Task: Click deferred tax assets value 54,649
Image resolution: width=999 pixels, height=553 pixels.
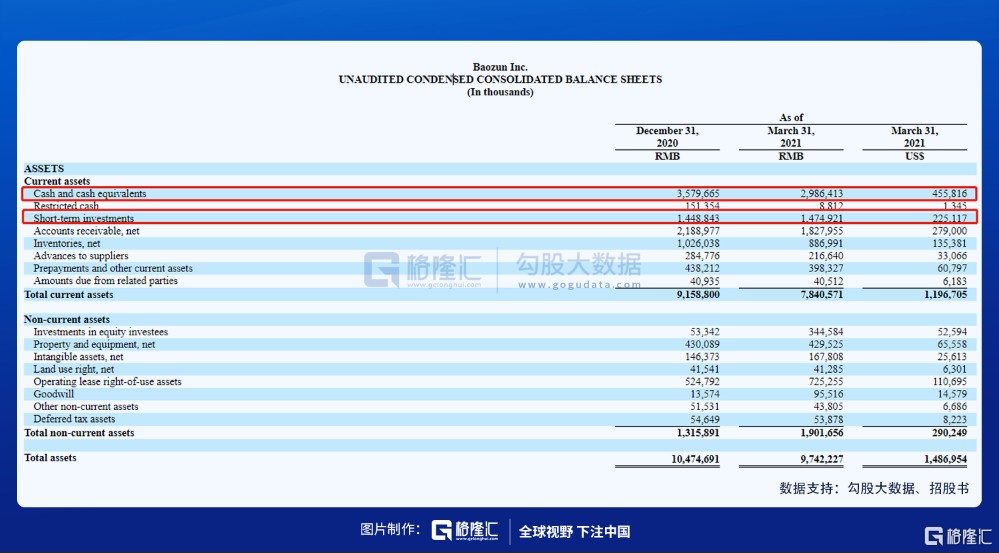Action: pyautogui.click(x=704, y=419)
